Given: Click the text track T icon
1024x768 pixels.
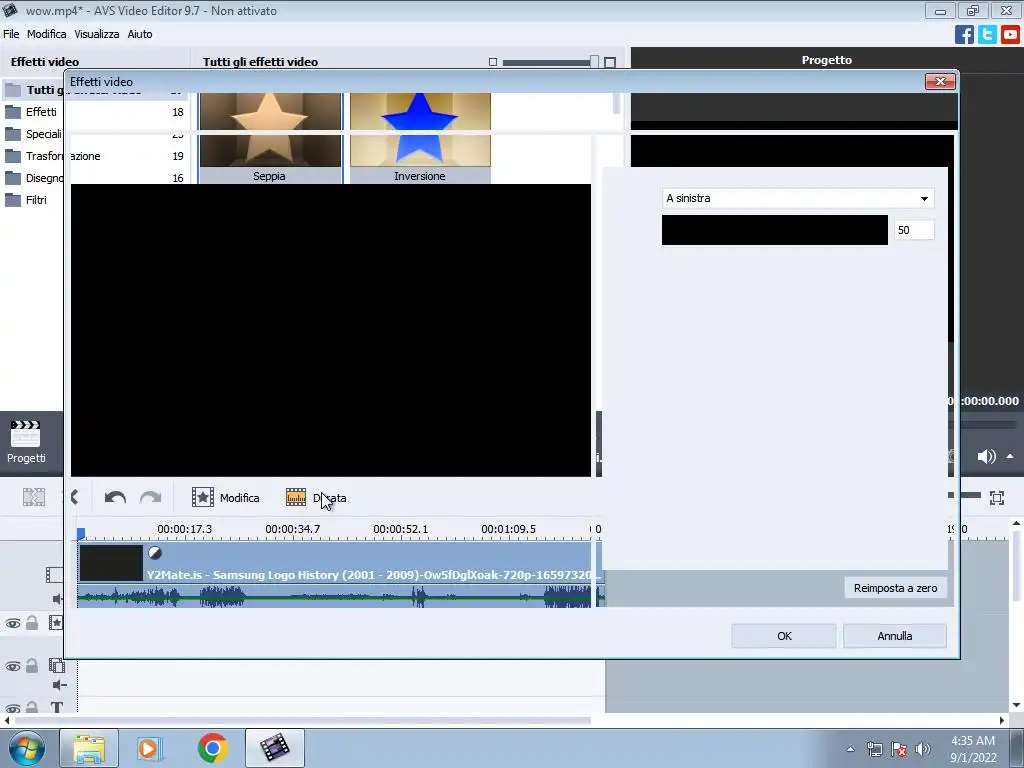Looking at the screenshot, I should (x=57, y=707).
